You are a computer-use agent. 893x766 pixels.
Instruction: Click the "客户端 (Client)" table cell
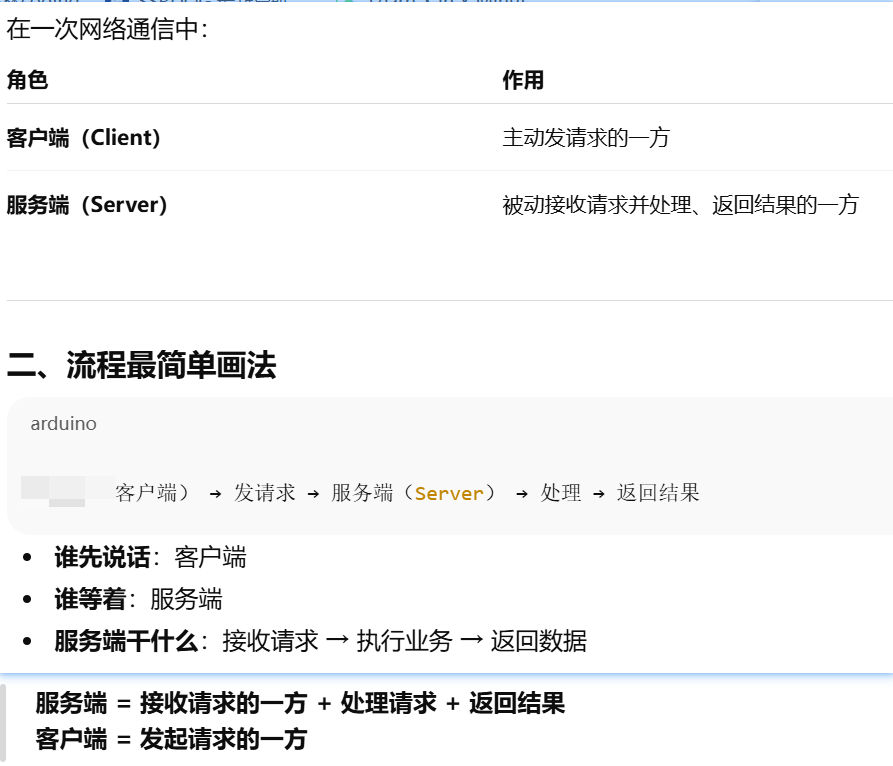pos(83,138)
